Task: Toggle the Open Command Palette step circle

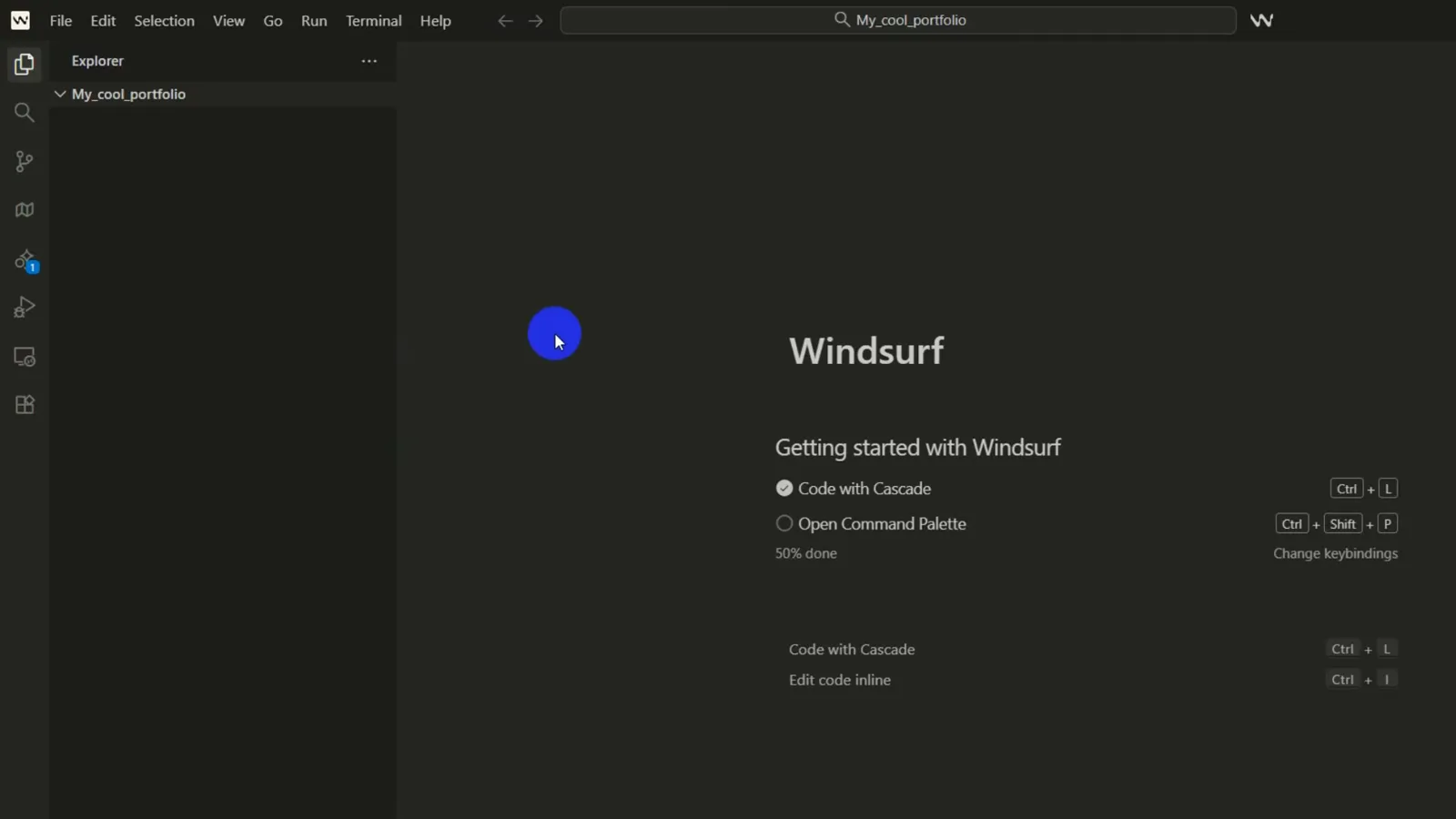Action: click(784, 523)
